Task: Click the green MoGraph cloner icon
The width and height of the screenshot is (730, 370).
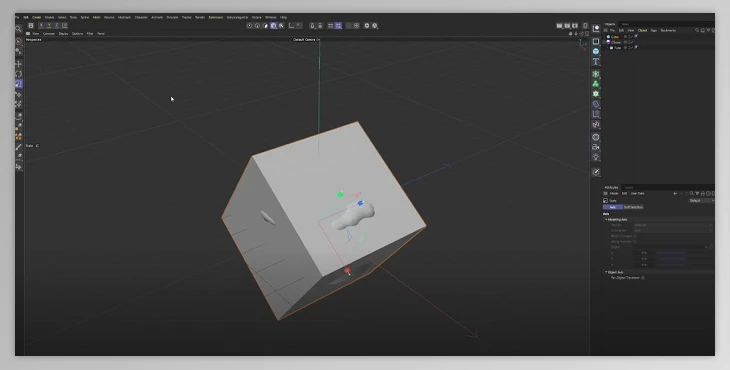Action: point(596,84)
